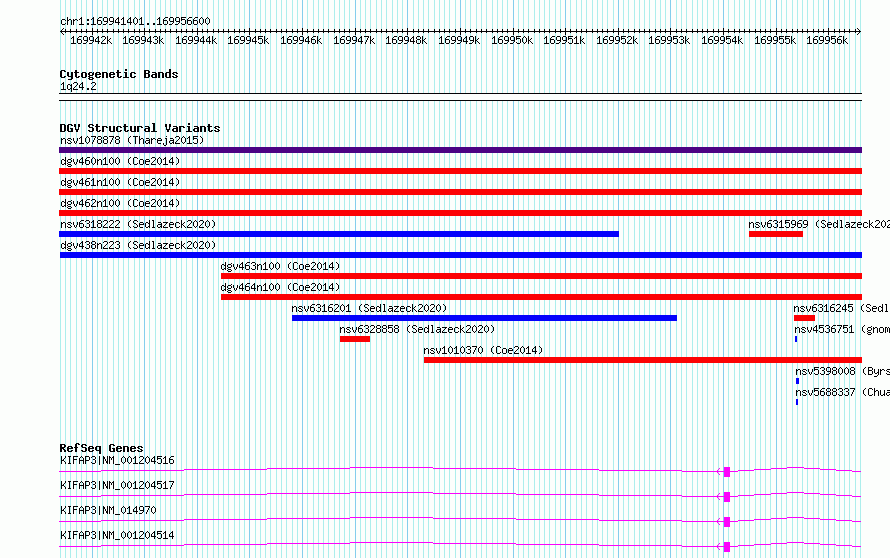Click the KIFAP3|NM_014970 exon box
The width and height of the screenshot is (890, 558).
[x=727, y=522]
